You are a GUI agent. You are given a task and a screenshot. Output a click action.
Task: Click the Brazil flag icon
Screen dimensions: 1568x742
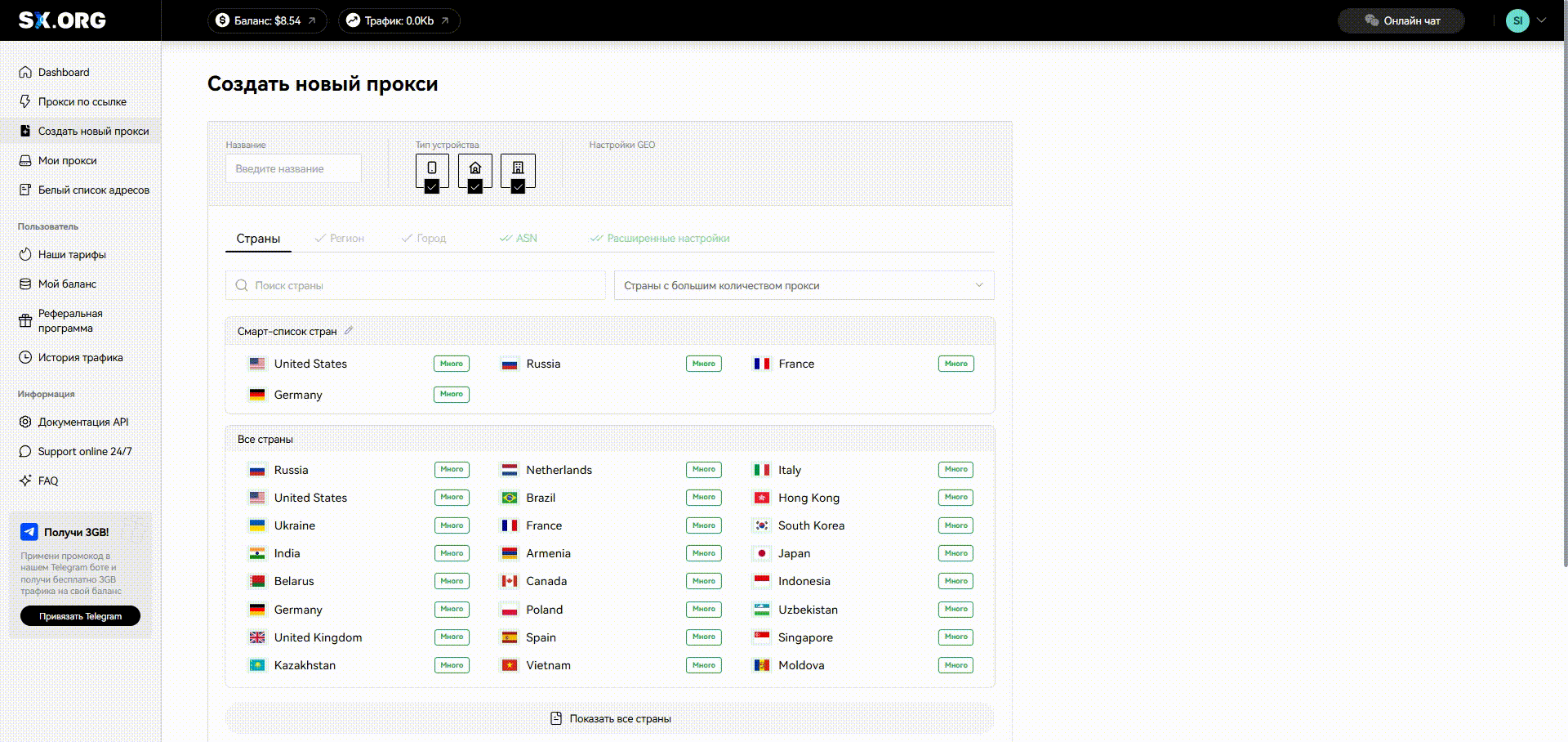(510, 498)
